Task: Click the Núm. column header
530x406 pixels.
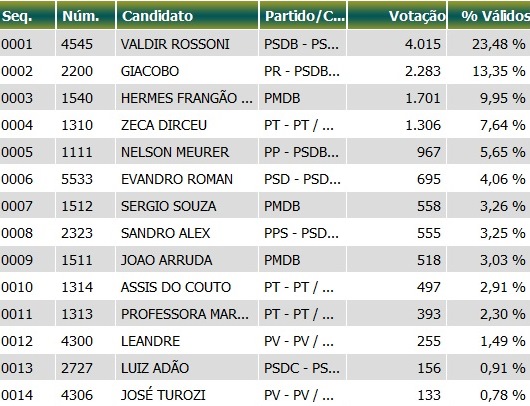Action: [x=86, y=15]
